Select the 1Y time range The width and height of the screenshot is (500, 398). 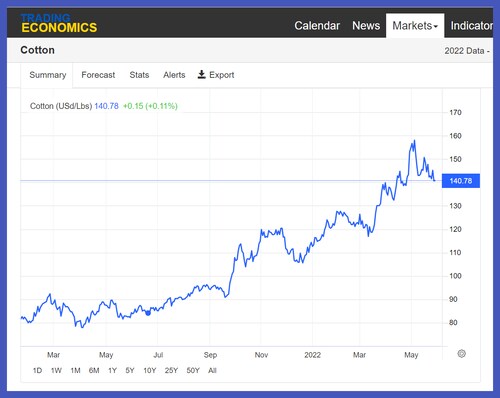[112, 370]
